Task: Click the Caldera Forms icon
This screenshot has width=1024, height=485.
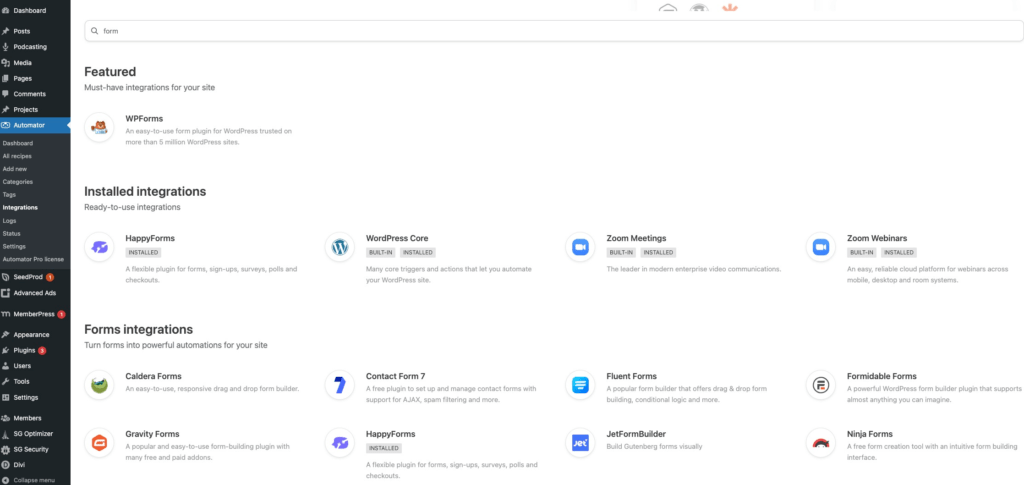Action: [x=99, y=384]
